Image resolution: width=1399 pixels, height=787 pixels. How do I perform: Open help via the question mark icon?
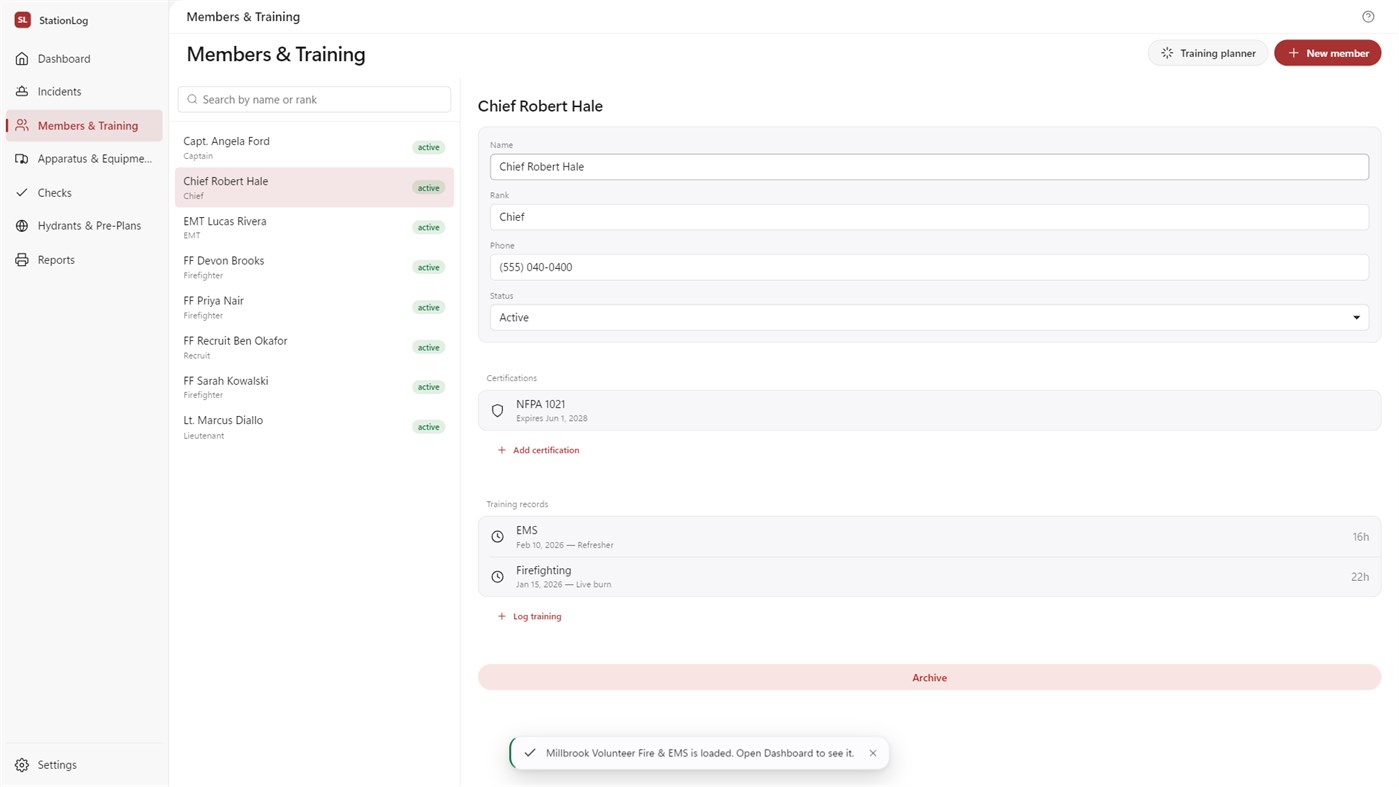pyautogui.click(x=1368, y=17)
